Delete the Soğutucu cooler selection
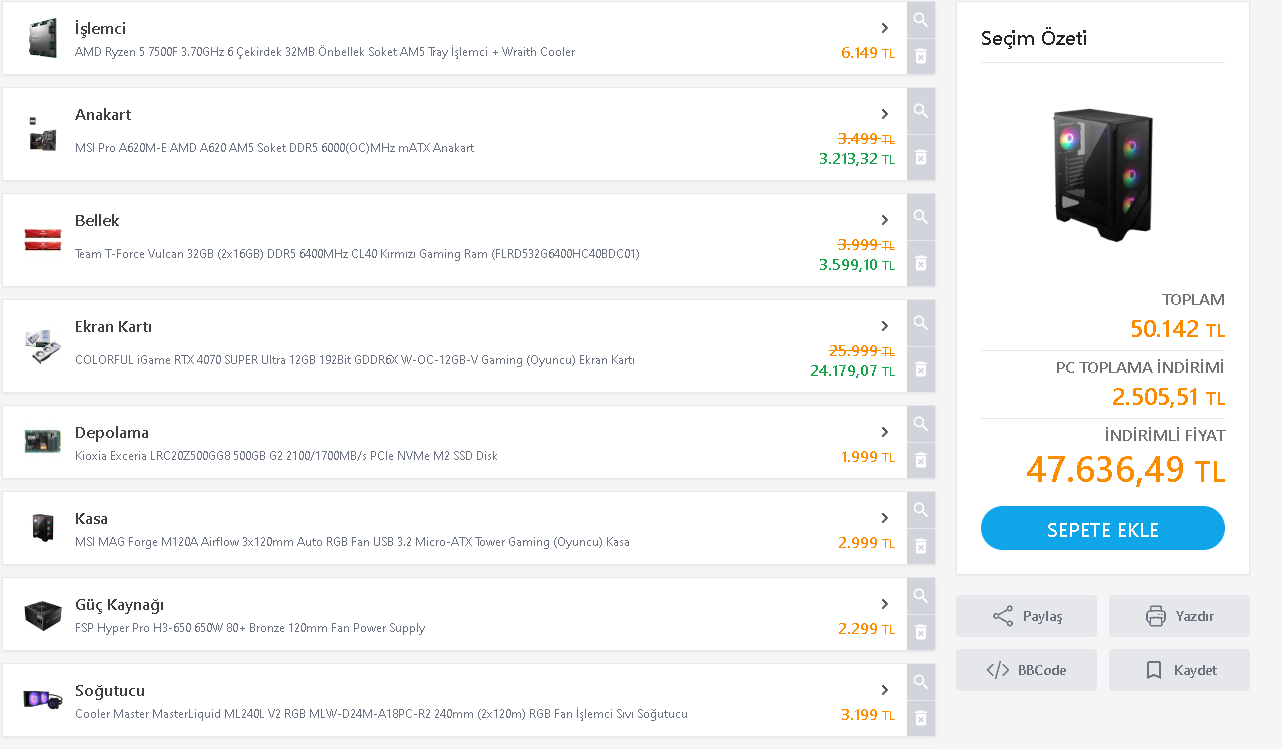Viewport: 1282px width, 749px height. [921, 719]
